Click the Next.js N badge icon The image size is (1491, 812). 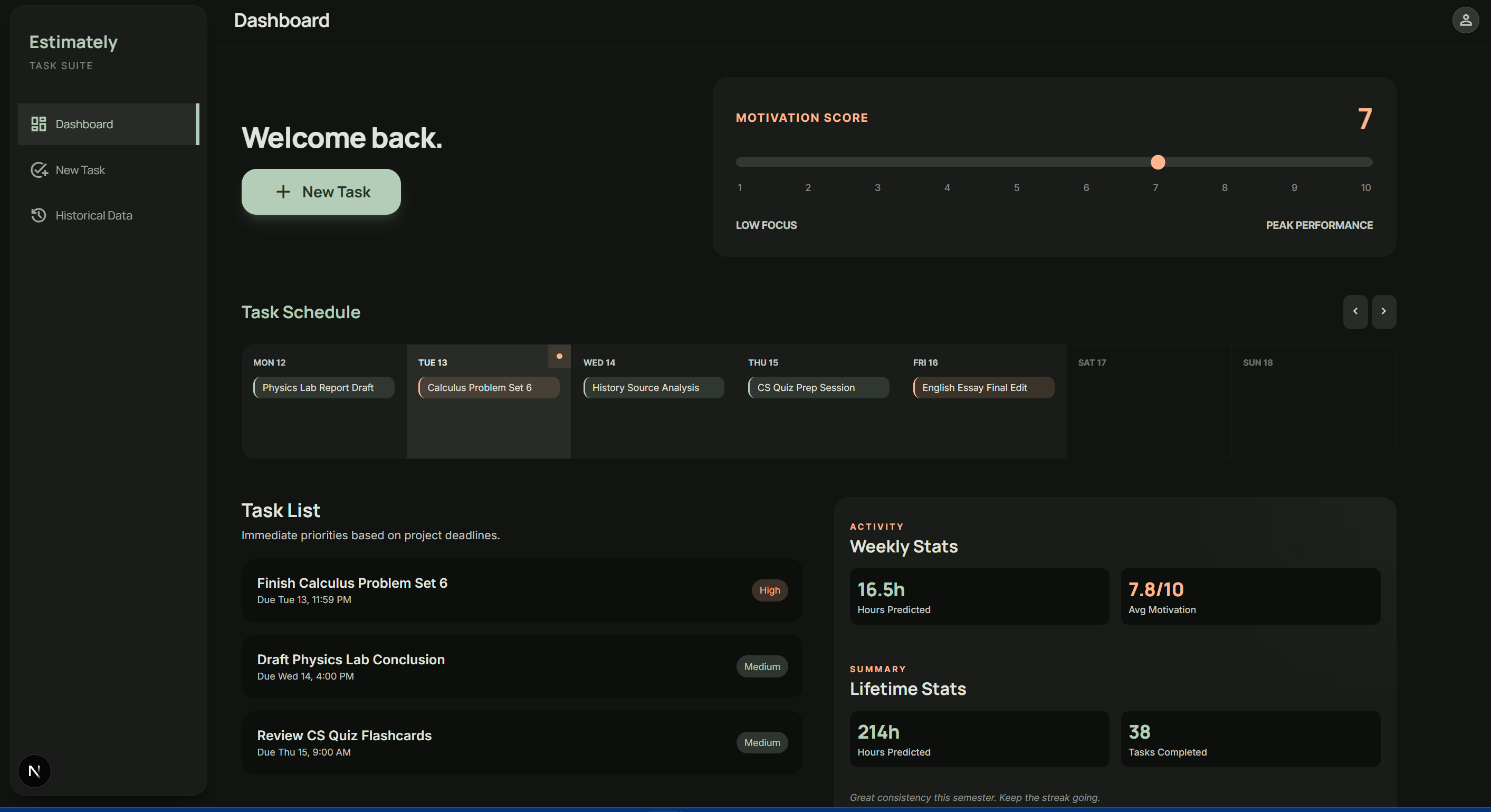pos(34,771)
